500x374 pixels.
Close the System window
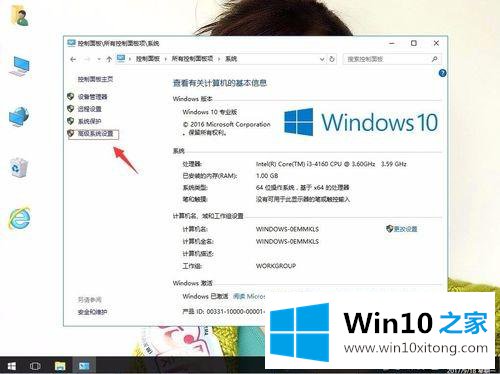436,43
